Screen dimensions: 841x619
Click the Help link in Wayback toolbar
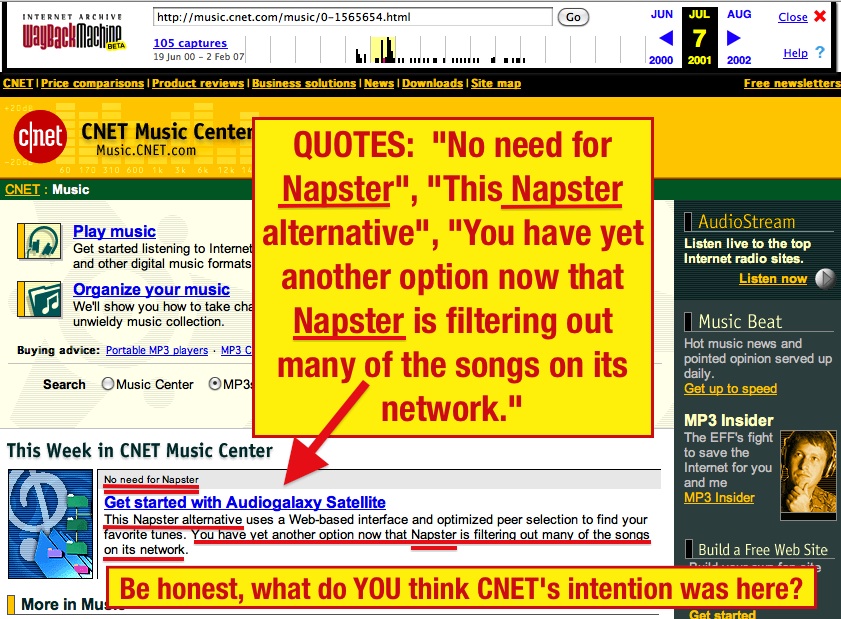tap(795, 53)
